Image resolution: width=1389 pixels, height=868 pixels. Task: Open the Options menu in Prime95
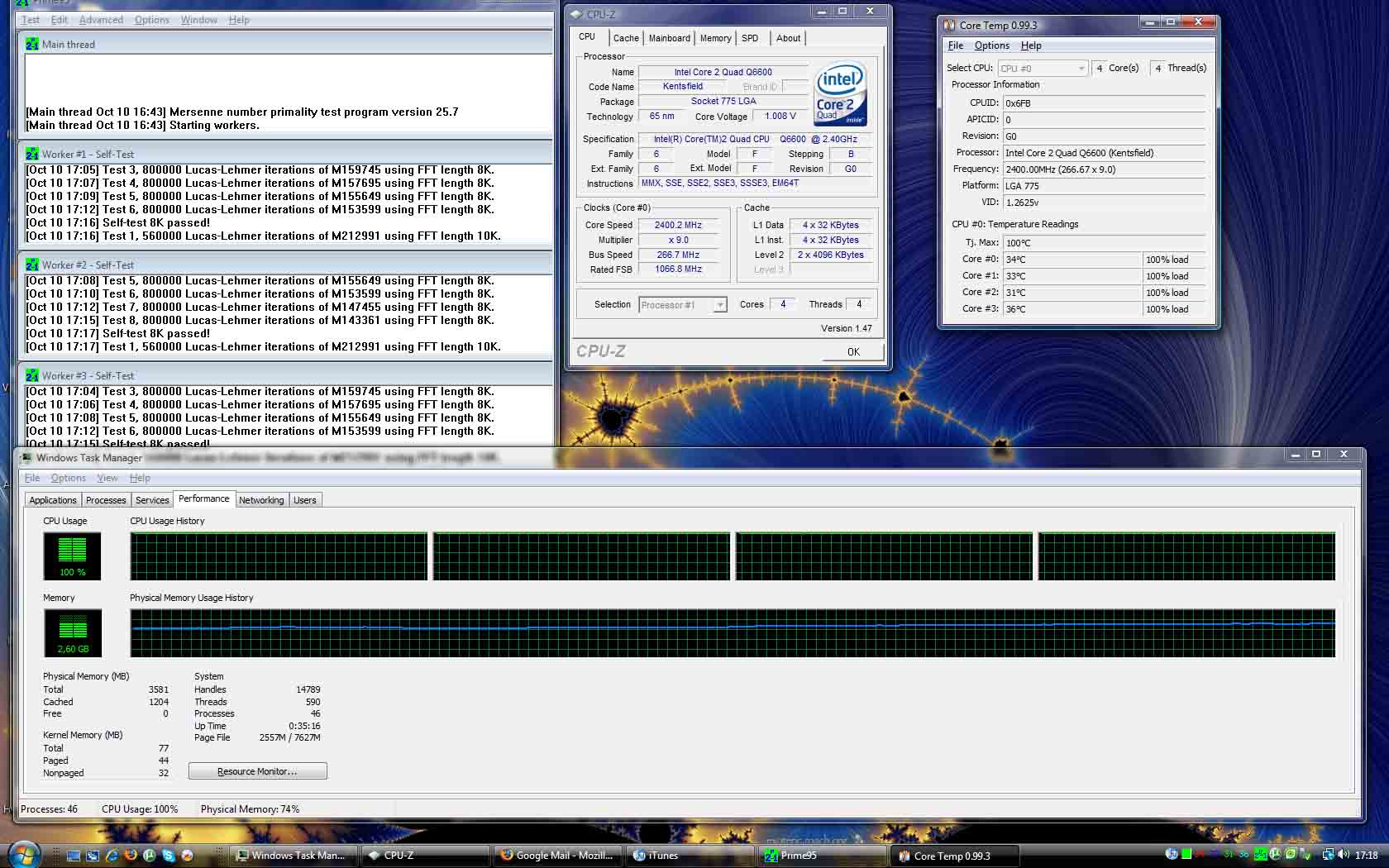152,20
